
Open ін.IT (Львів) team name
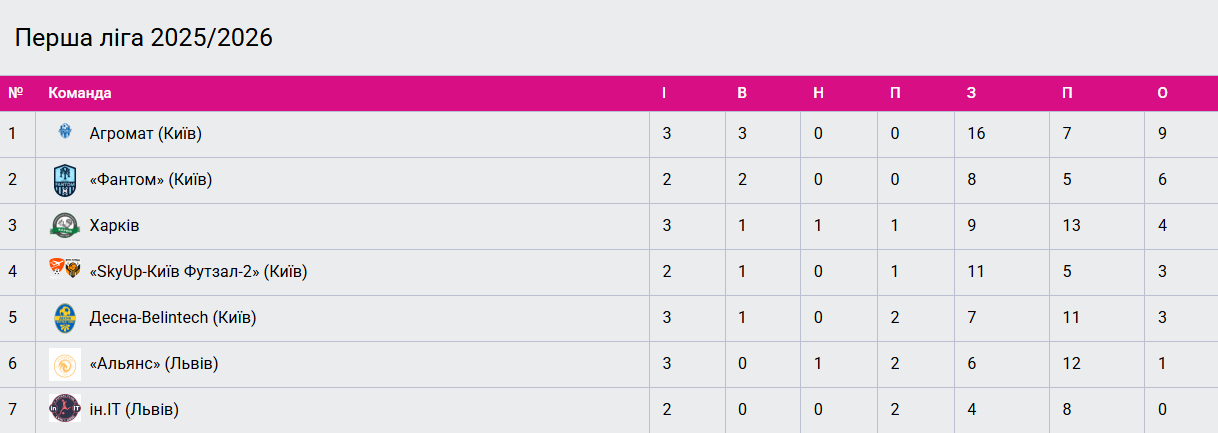pos(134,409)
